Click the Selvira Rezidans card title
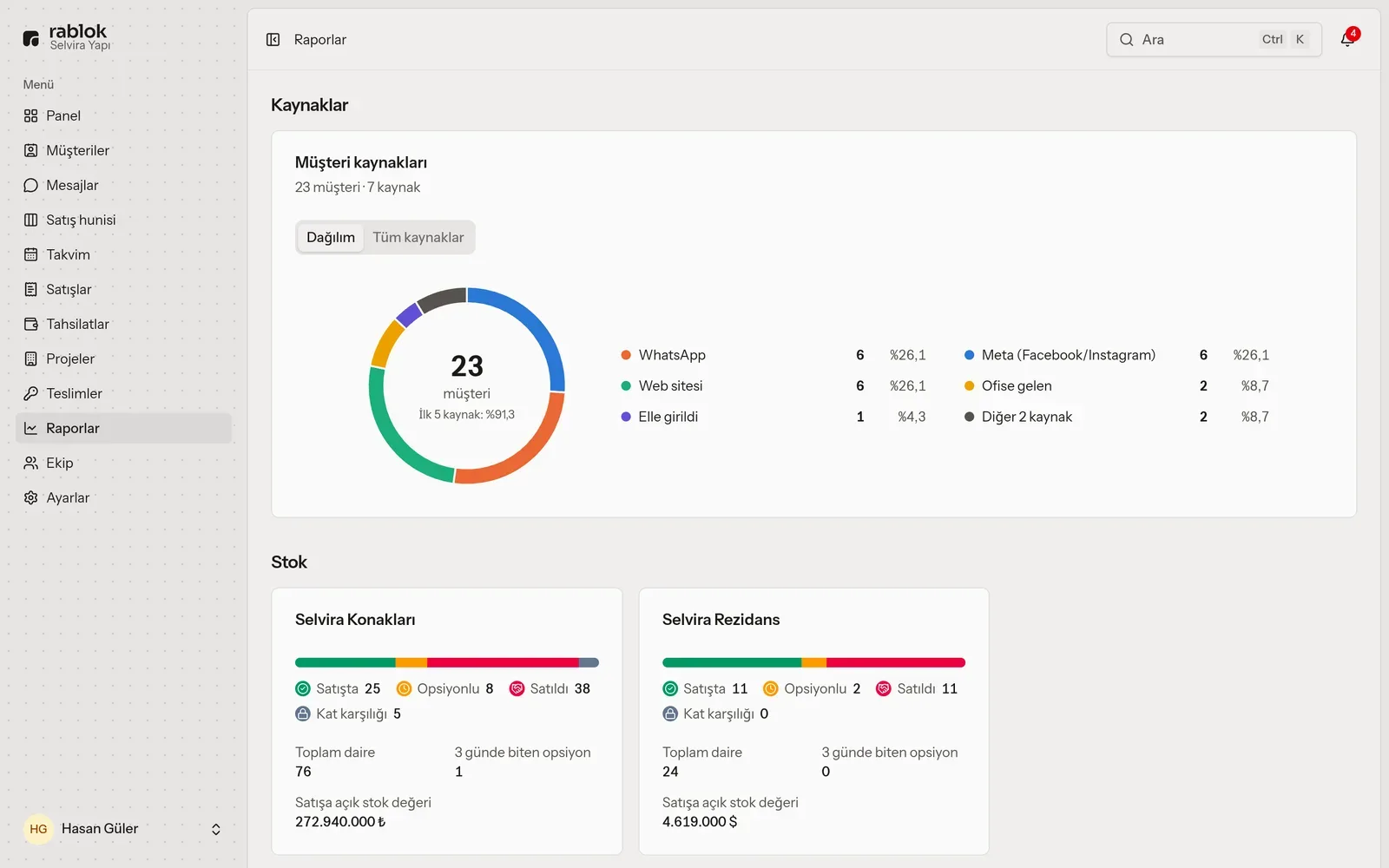 click(721, 620)
